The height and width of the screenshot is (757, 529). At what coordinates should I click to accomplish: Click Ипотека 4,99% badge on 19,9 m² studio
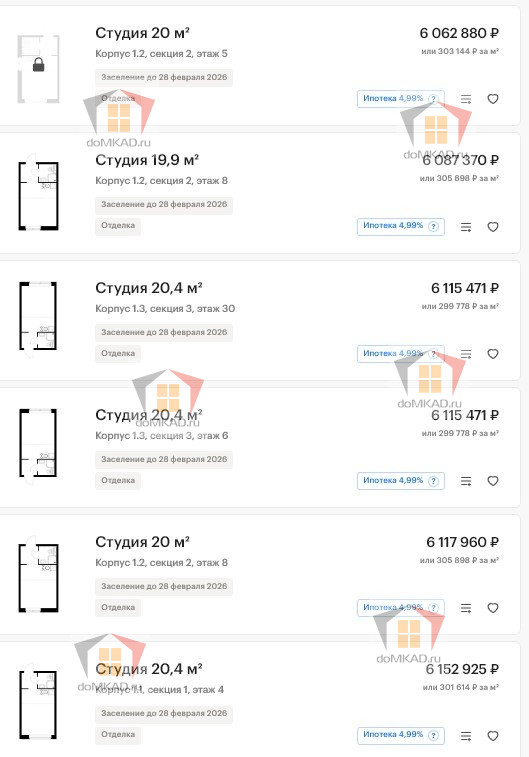pyautogui.click(x=401, y=226)
